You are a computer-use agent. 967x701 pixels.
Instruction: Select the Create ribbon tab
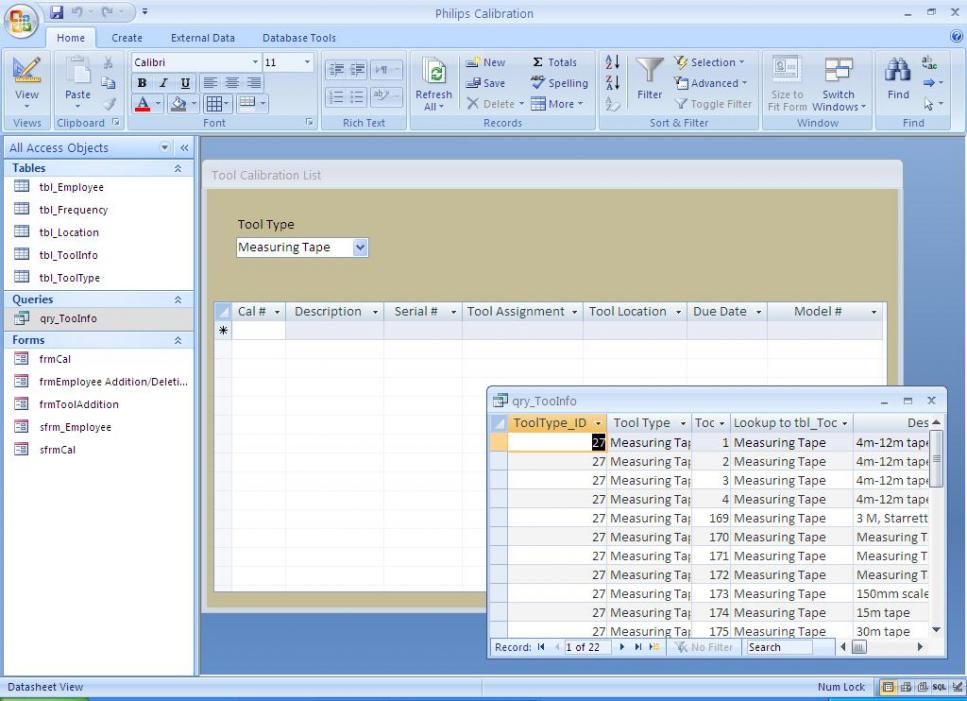click(127, 38)
